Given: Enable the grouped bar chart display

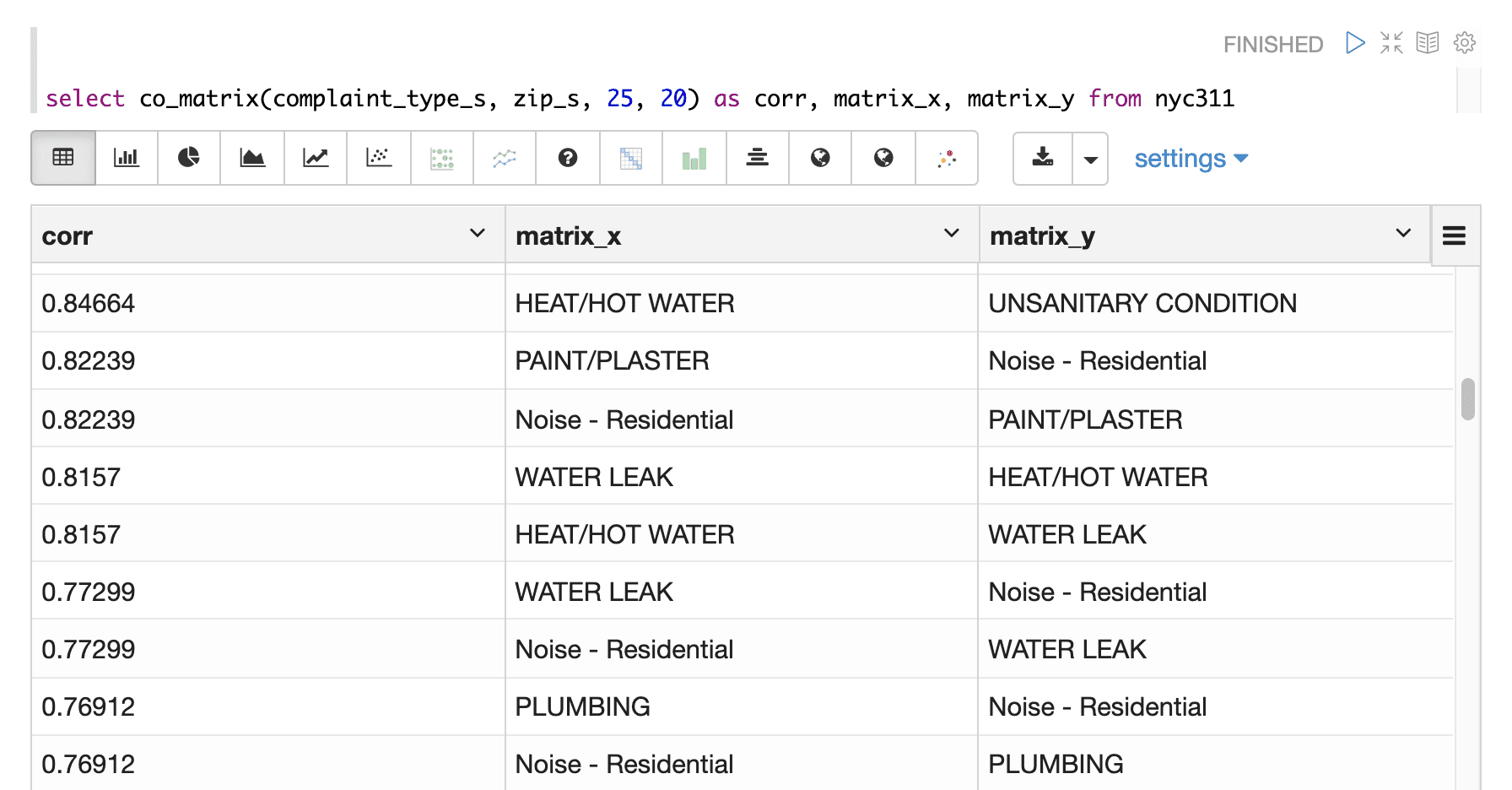Looking at the screenshot, I should pyautogui.click(x=694, y=158).
